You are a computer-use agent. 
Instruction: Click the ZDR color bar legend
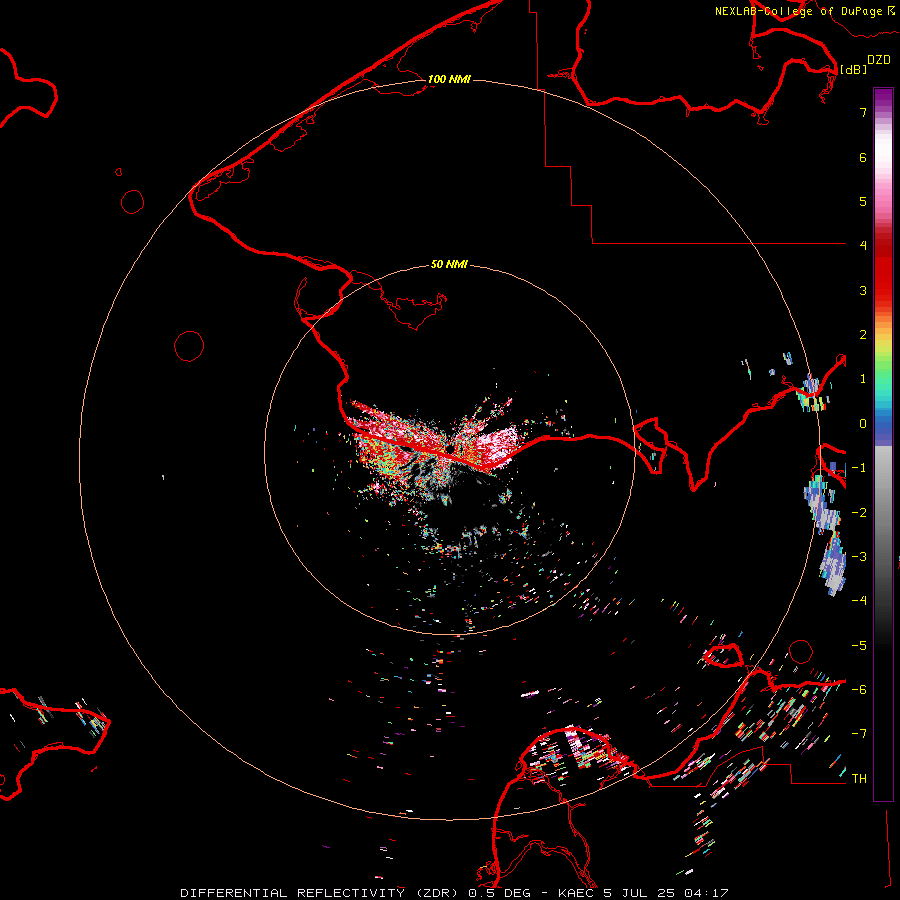[x=883, y=444]
